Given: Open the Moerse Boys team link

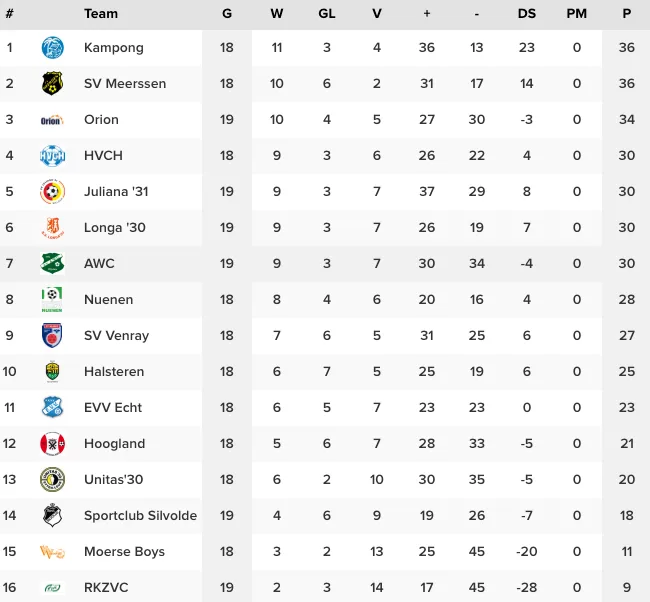Looking at the screenshot, I should coord(124,552).
